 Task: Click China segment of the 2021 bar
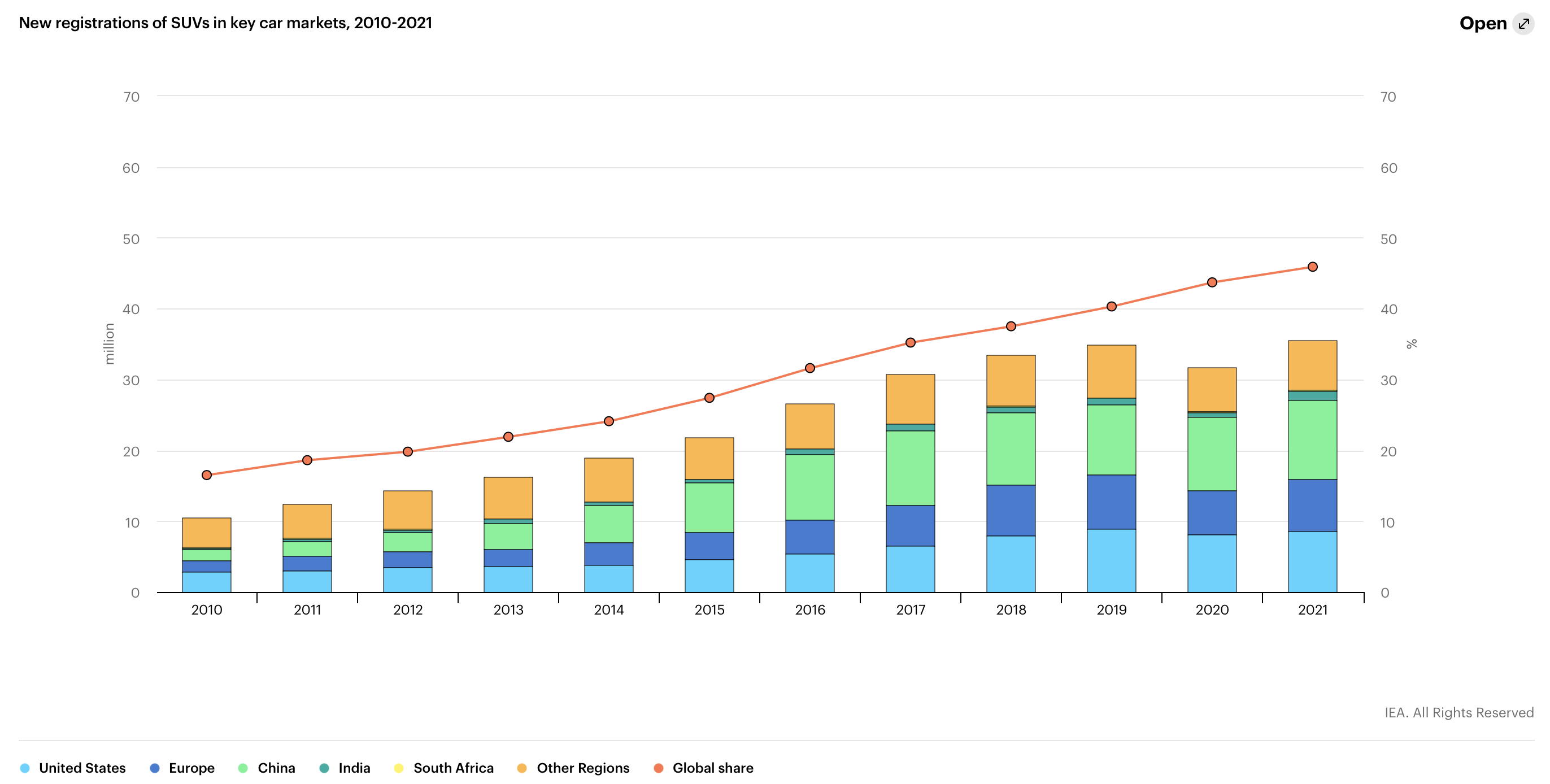[1312, 439]
